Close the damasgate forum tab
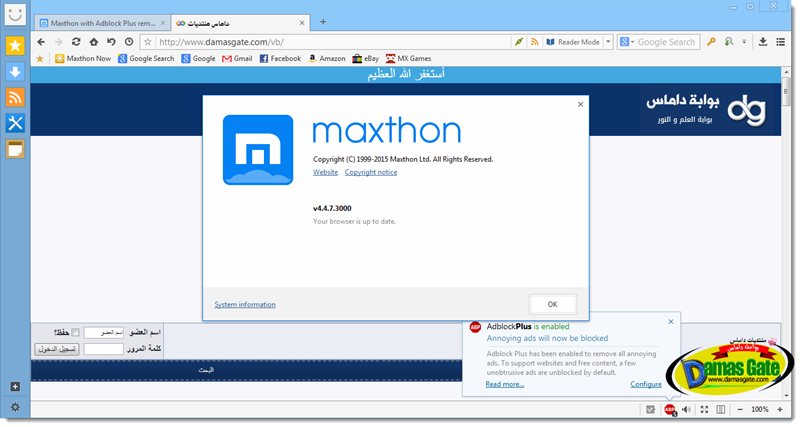This screenshot has width=800, height=427. click(x=302, y=23)
